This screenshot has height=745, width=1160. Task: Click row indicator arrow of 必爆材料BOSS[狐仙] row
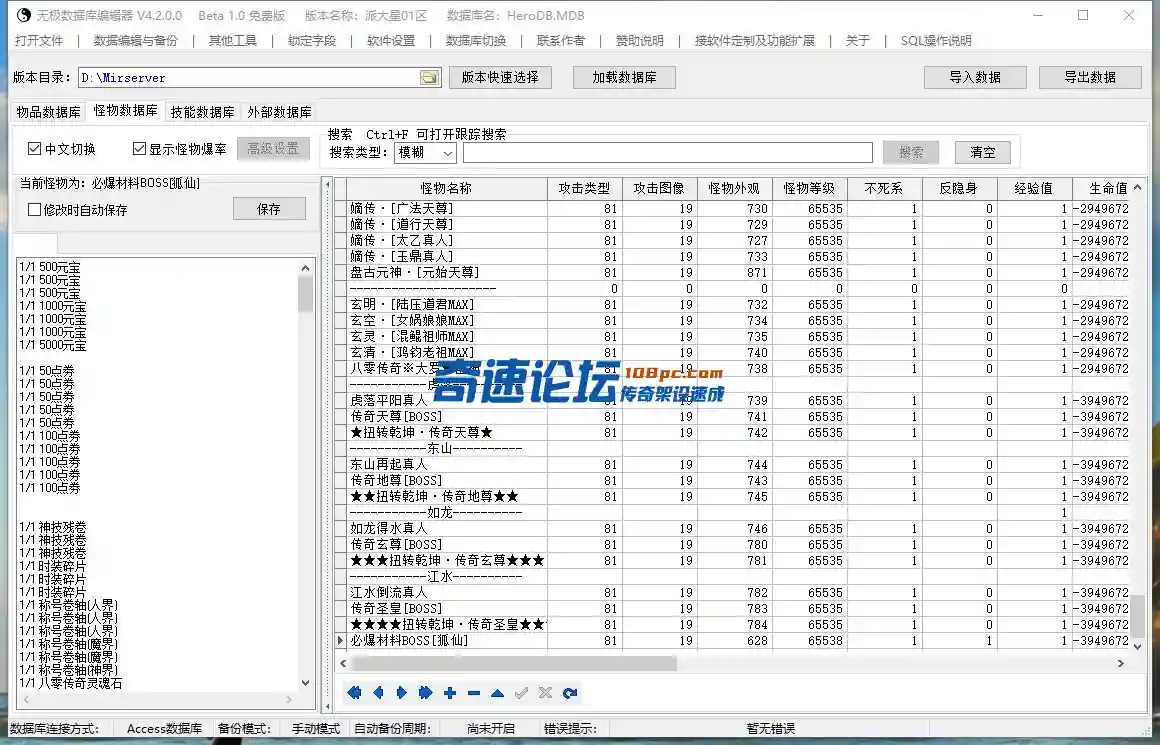(x=340, y=640)
